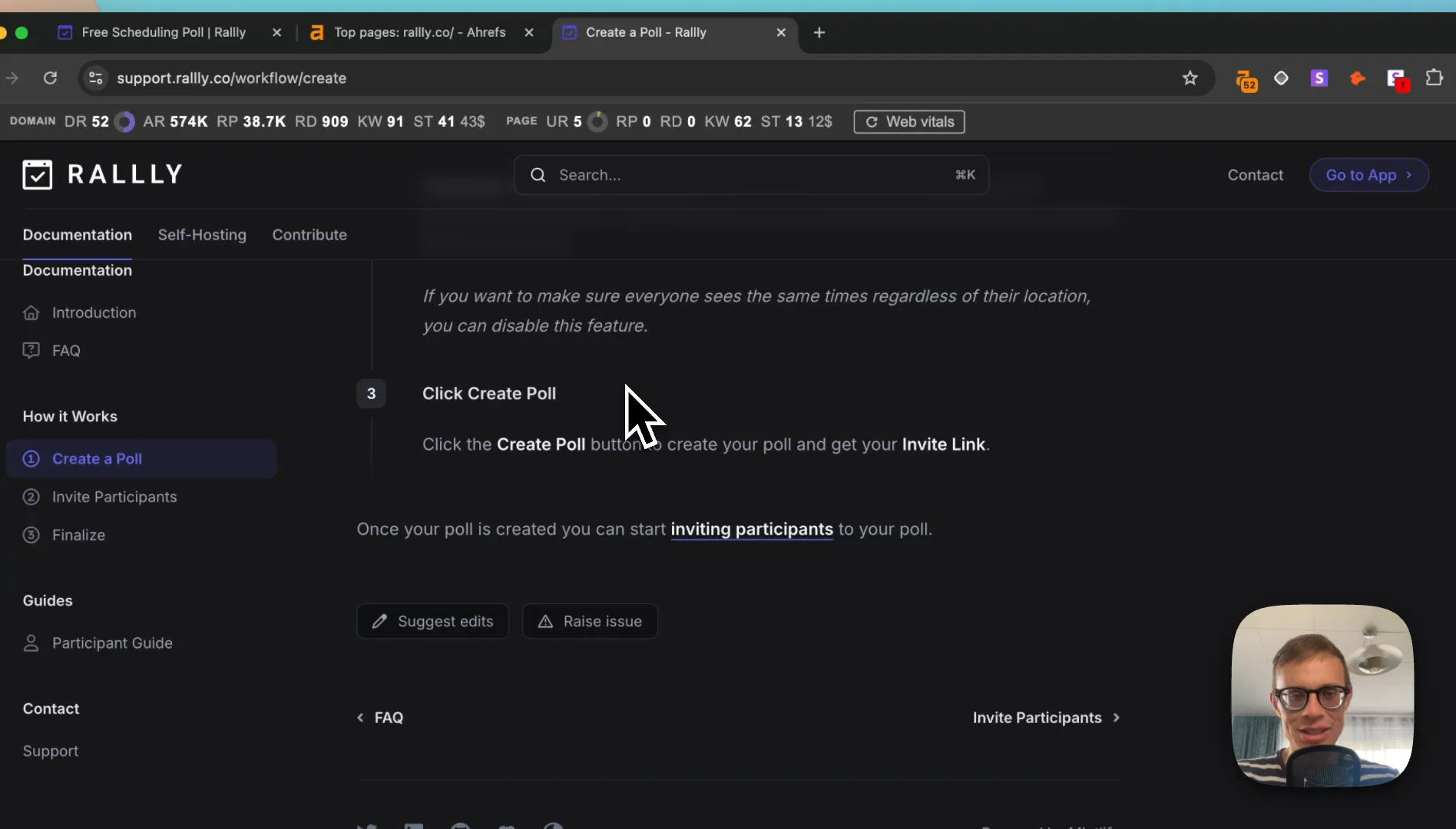Viewport: 1456px width, 829px height.
Task: Open Finalize in the sidebar
Action: pyautogui.click(x=78, y=535)
